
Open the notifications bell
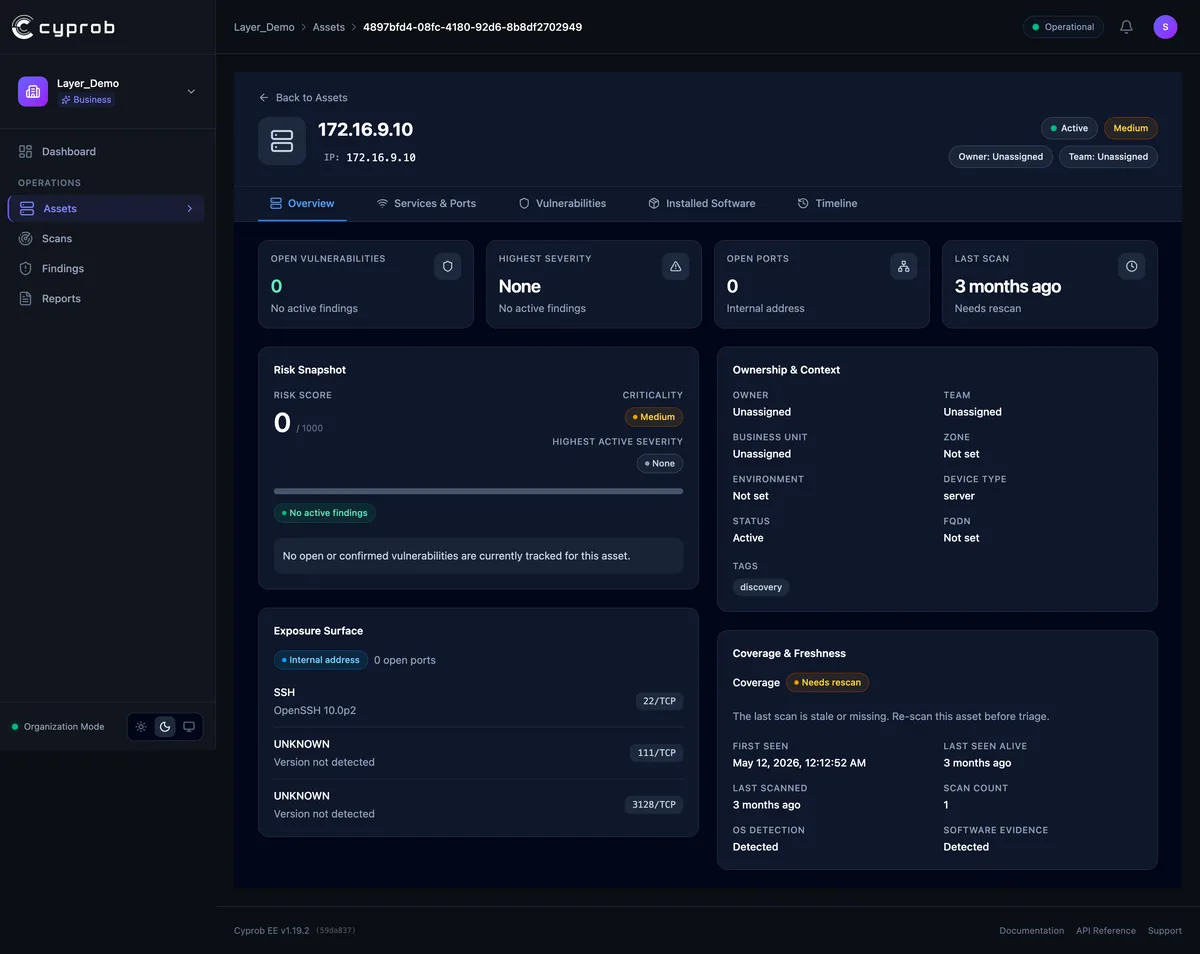(x=1126, y=27)
